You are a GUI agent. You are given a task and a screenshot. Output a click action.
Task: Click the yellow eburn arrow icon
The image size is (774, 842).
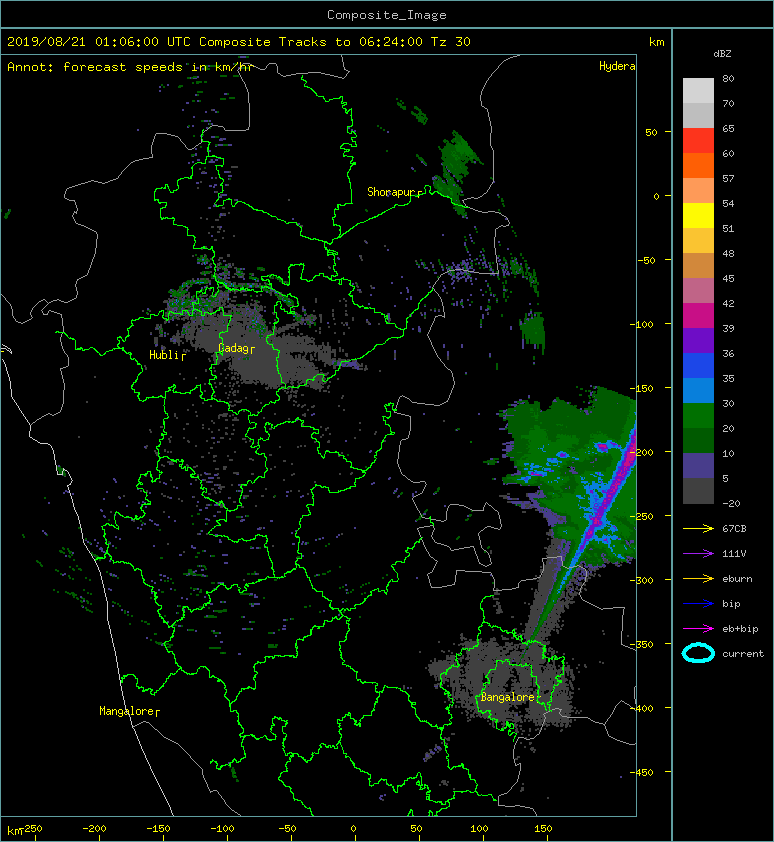tap(698, 579)
